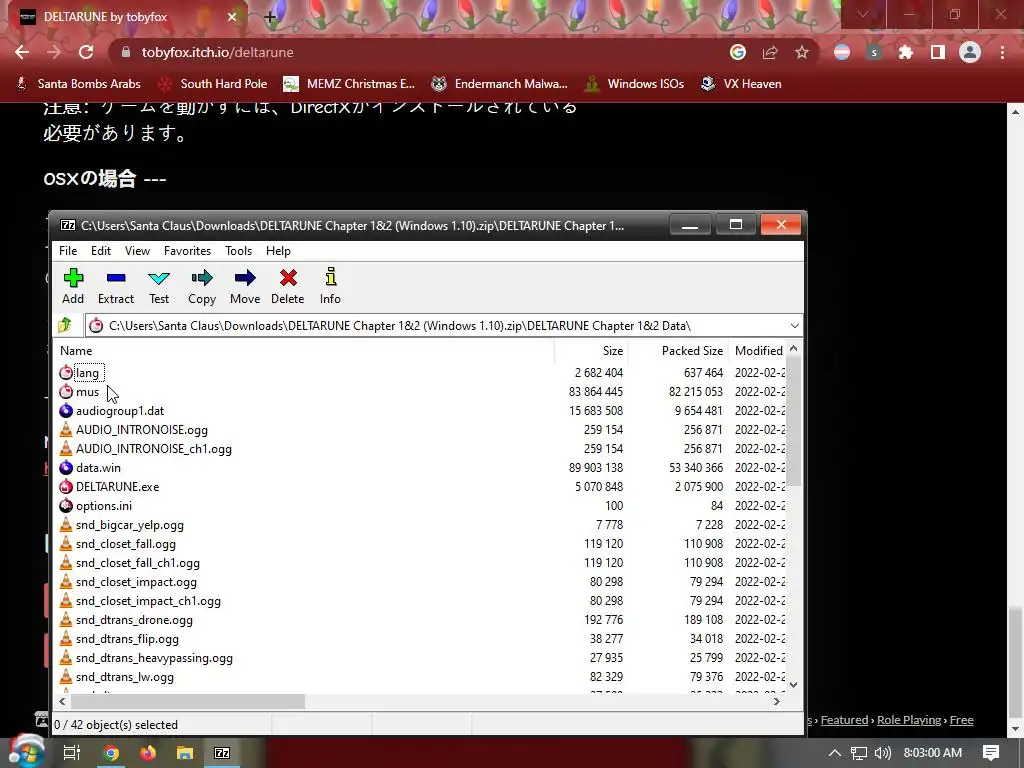Sort list by the Size column header
Viewport: 1024px width, 768px height.
coord(592,351)
